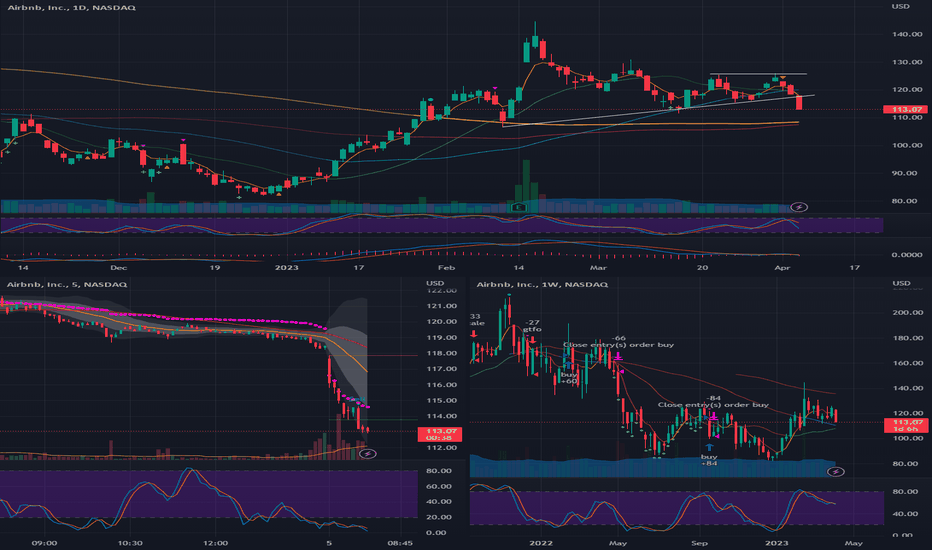Select the blue buy arrow above 'buy +84'
This screenshot has width=932, height=550.
pos(709,447)
